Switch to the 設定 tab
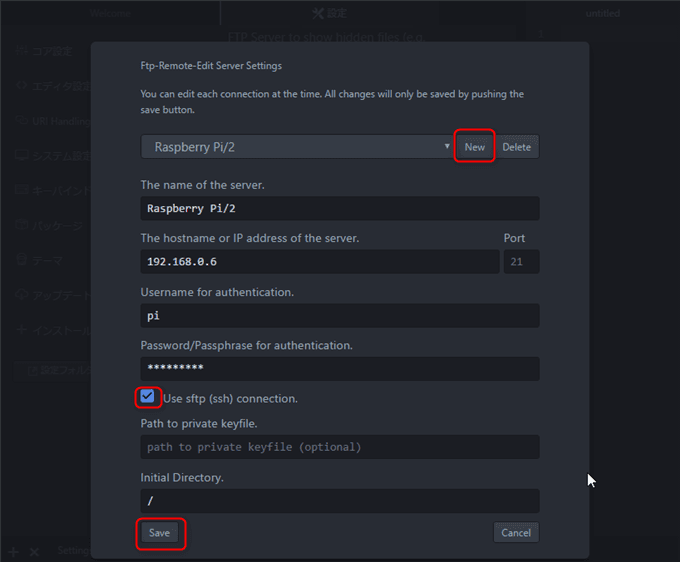Viewport: 680px width, 562px height. (330, 13)
